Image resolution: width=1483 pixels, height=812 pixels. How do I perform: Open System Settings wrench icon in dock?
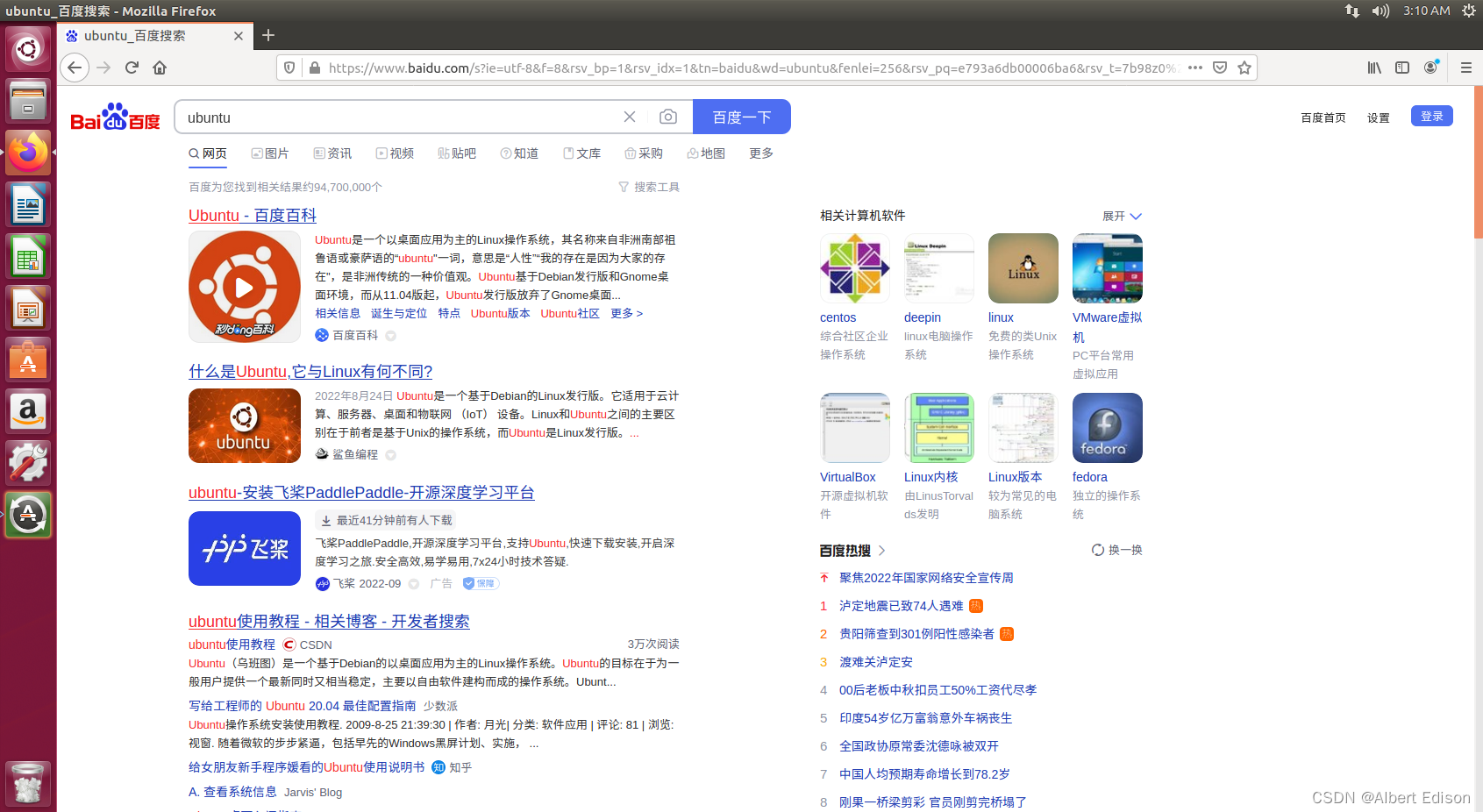click(x=28, y=463)
